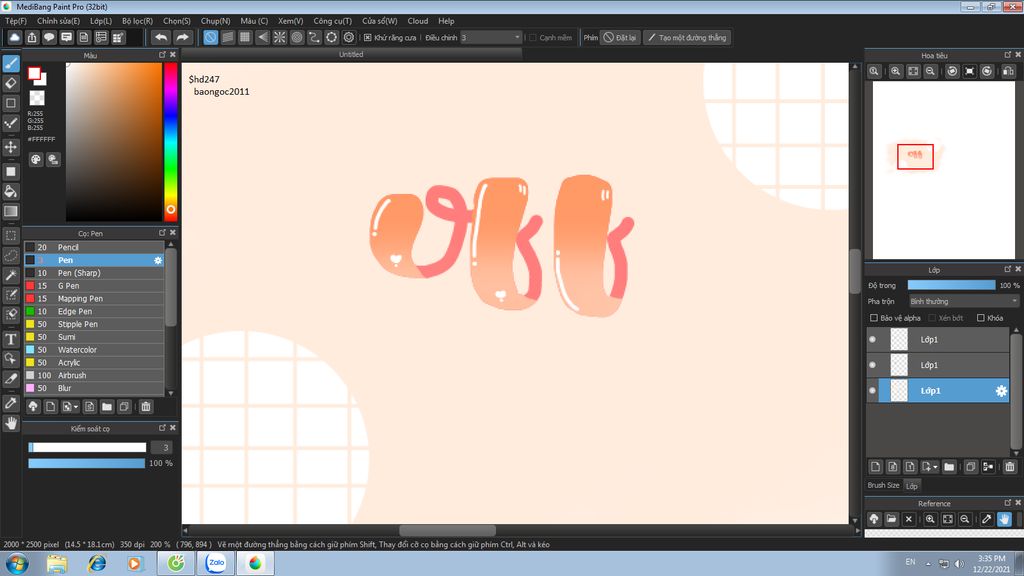1024x576 pixels.
Task: Open the Cloud menu
Action: click(418, 21)
